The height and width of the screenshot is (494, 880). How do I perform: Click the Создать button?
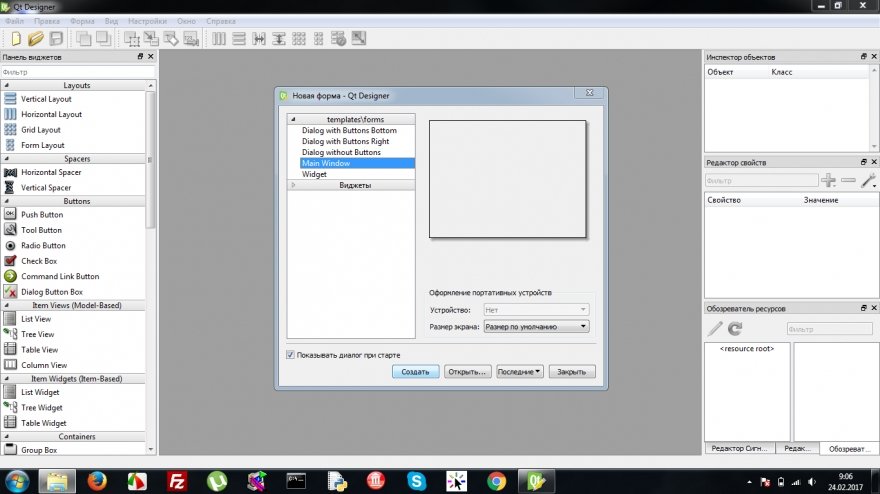(415, 372)
